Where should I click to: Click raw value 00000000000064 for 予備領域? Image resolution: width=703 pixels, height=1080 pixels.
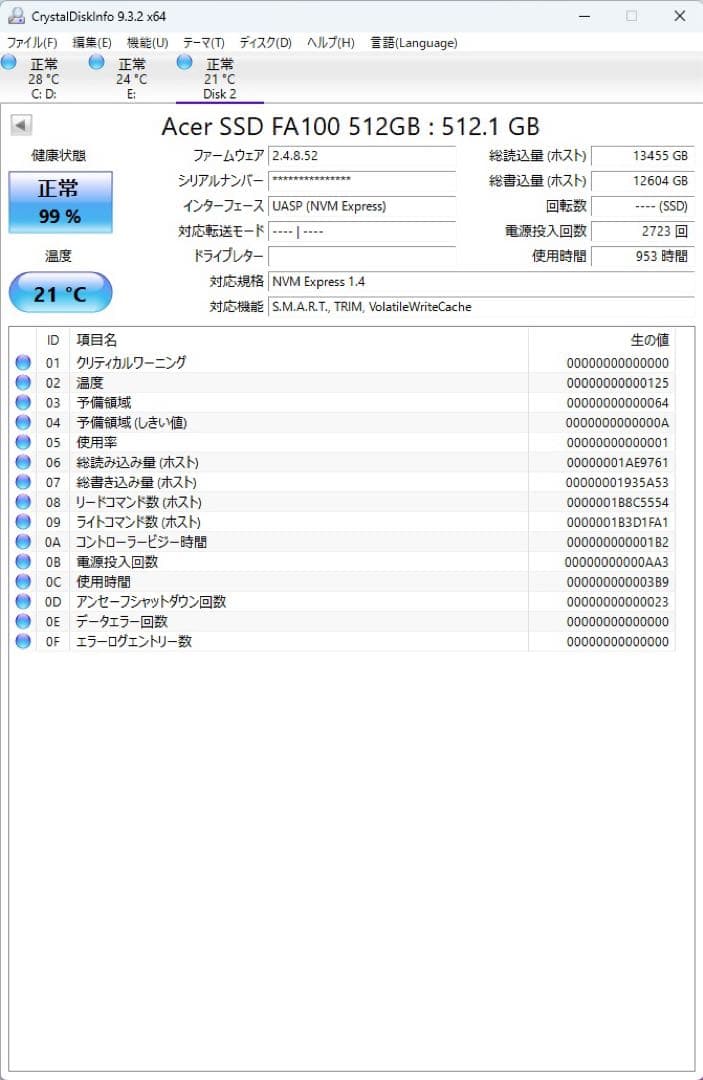(618, 403)
